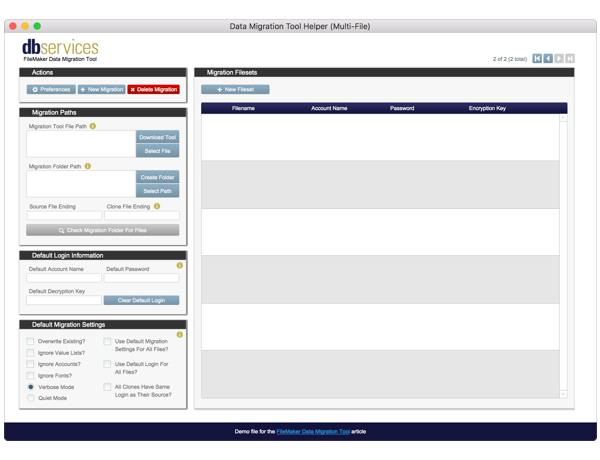Click the next record arrow icon

pyautogui.click(x=559, y=59)
